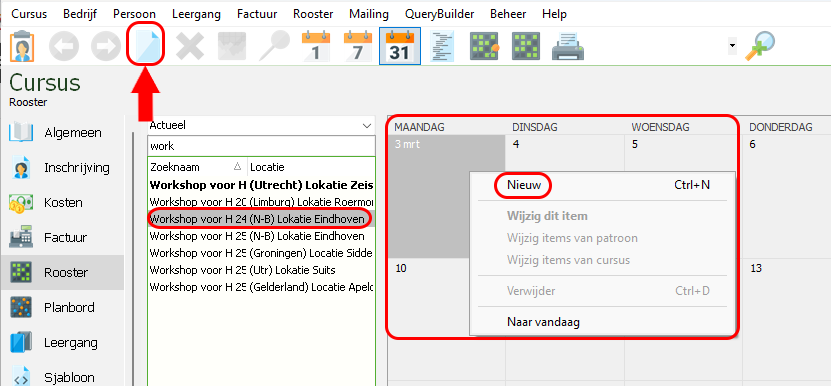This screenshot has width=831, height=386.
Task: Open the Factuur menu in menu bar
Action: (x=257, y=14)
